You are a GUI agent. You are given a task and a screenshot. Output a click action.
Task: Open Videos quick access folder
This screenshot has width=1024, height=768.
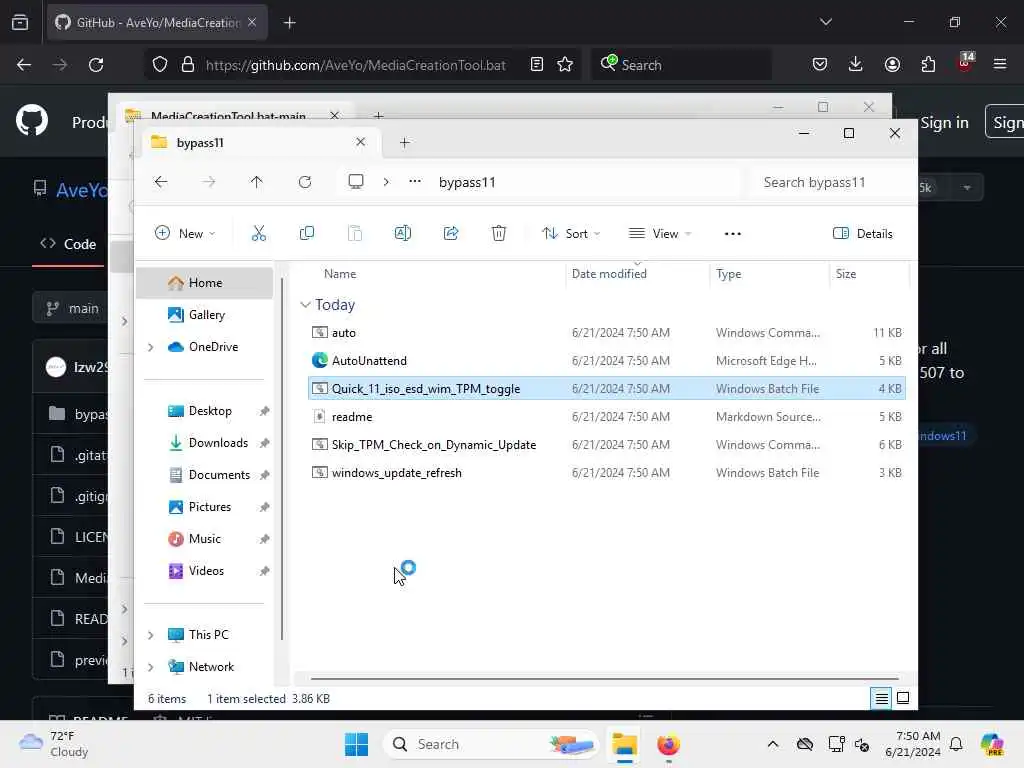coord(204,571)
